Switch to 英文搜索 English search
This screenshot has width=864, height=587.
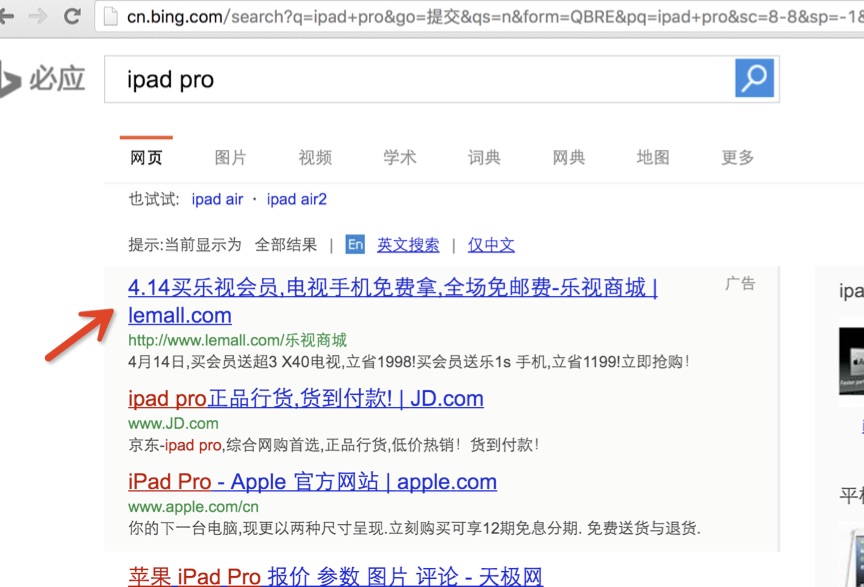pyautogui.click(x=408, y=245)
